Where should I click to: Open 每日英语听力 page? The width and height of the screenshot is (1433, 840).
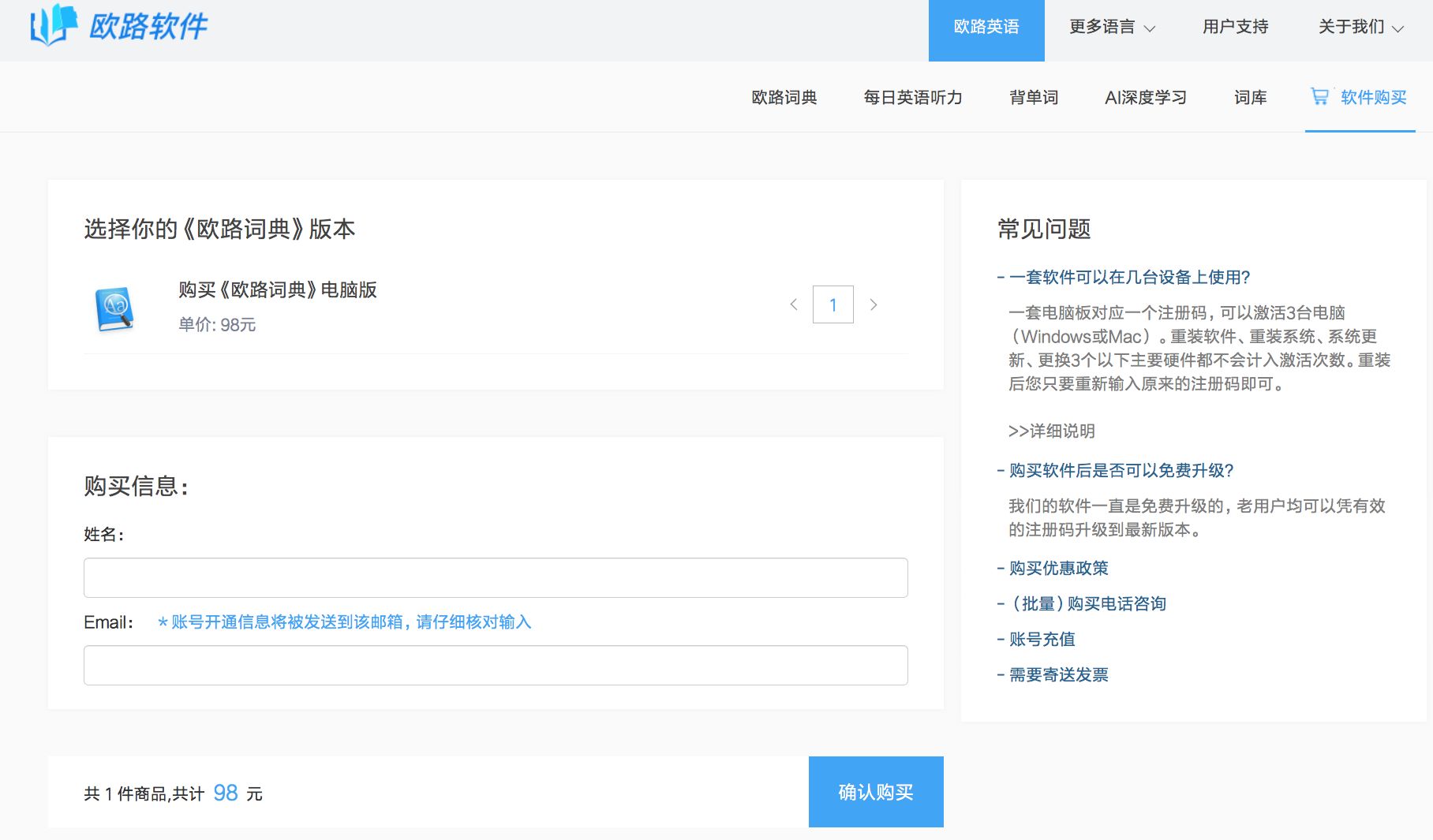pyautogui.click(x=912, y=97)
